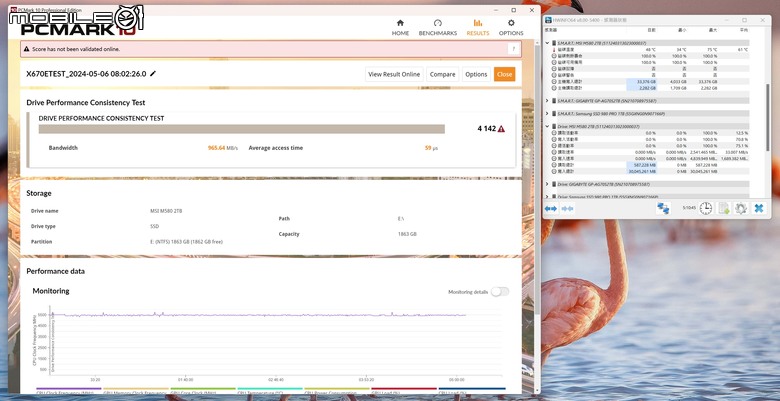Expand the Drive: GIGABYTE GP-AG70S2TB group
This screenshot has height=401, width=780.
[x=548, y=184]
